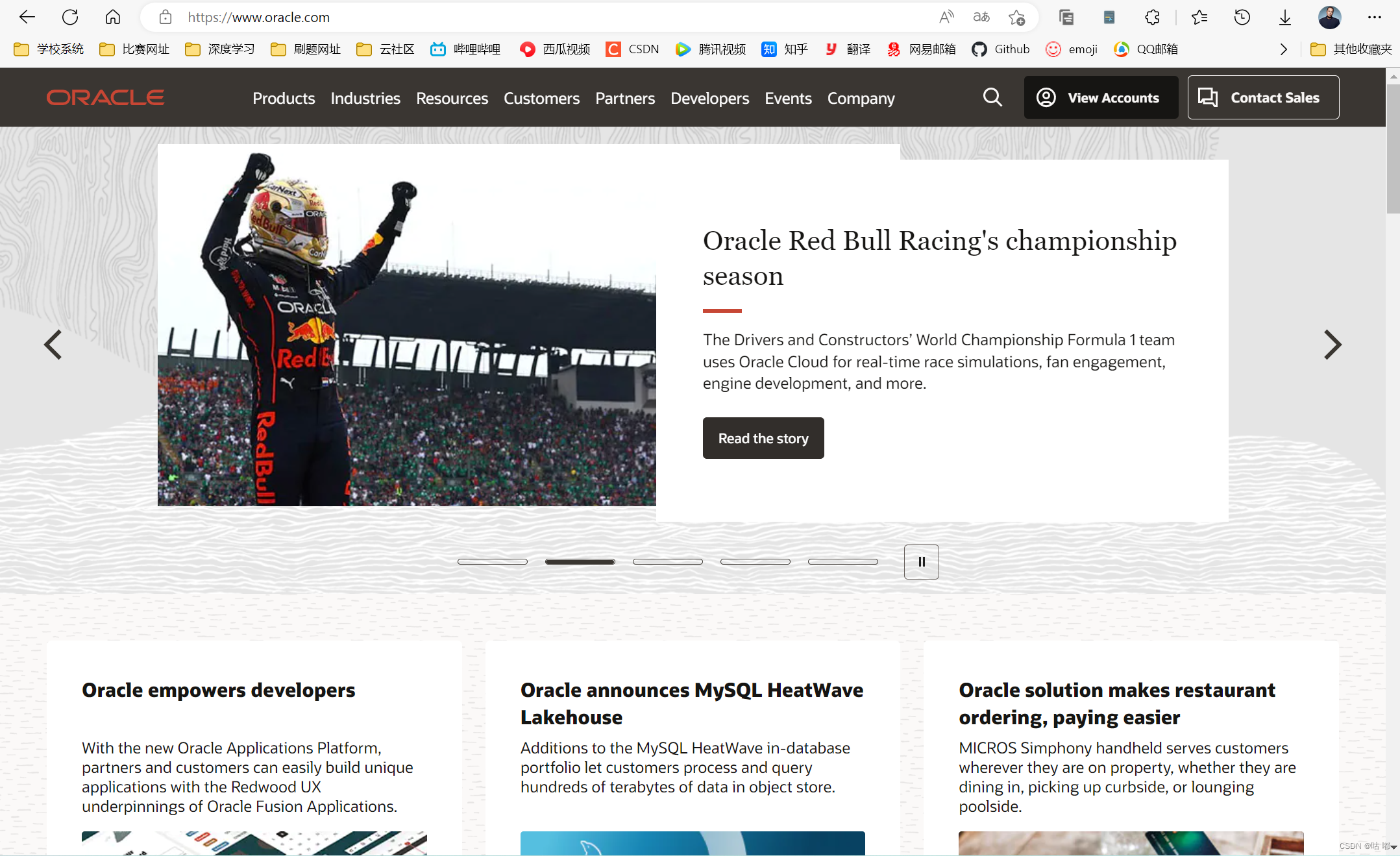Open the Company menu
Screen dimensions: 1400x856
pyautogui.click(x=861, y=98)
